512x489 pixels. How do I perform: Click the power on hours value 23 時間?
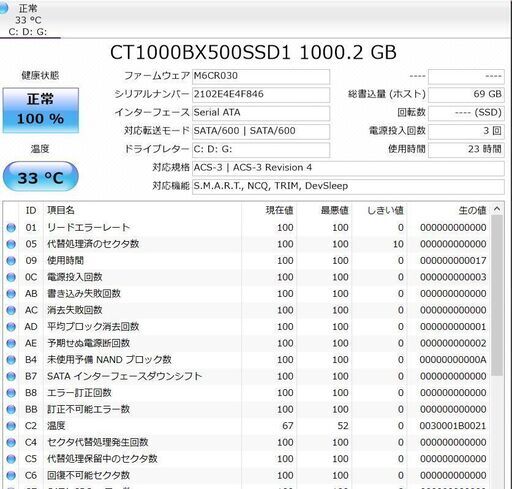point(466,150)
